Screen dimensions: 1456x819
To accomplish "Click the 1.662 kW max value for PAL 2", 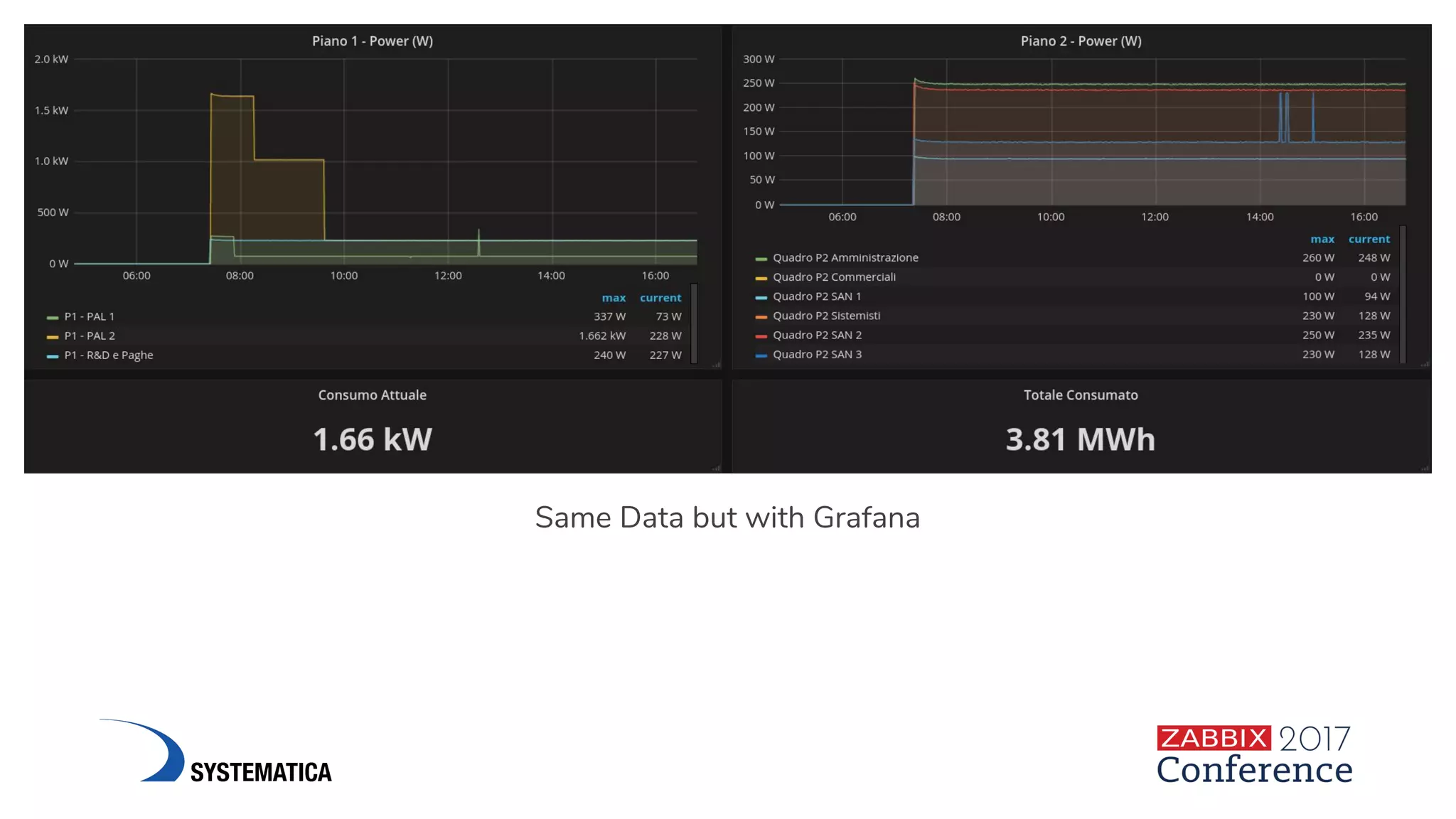I will tap(602, 336).
